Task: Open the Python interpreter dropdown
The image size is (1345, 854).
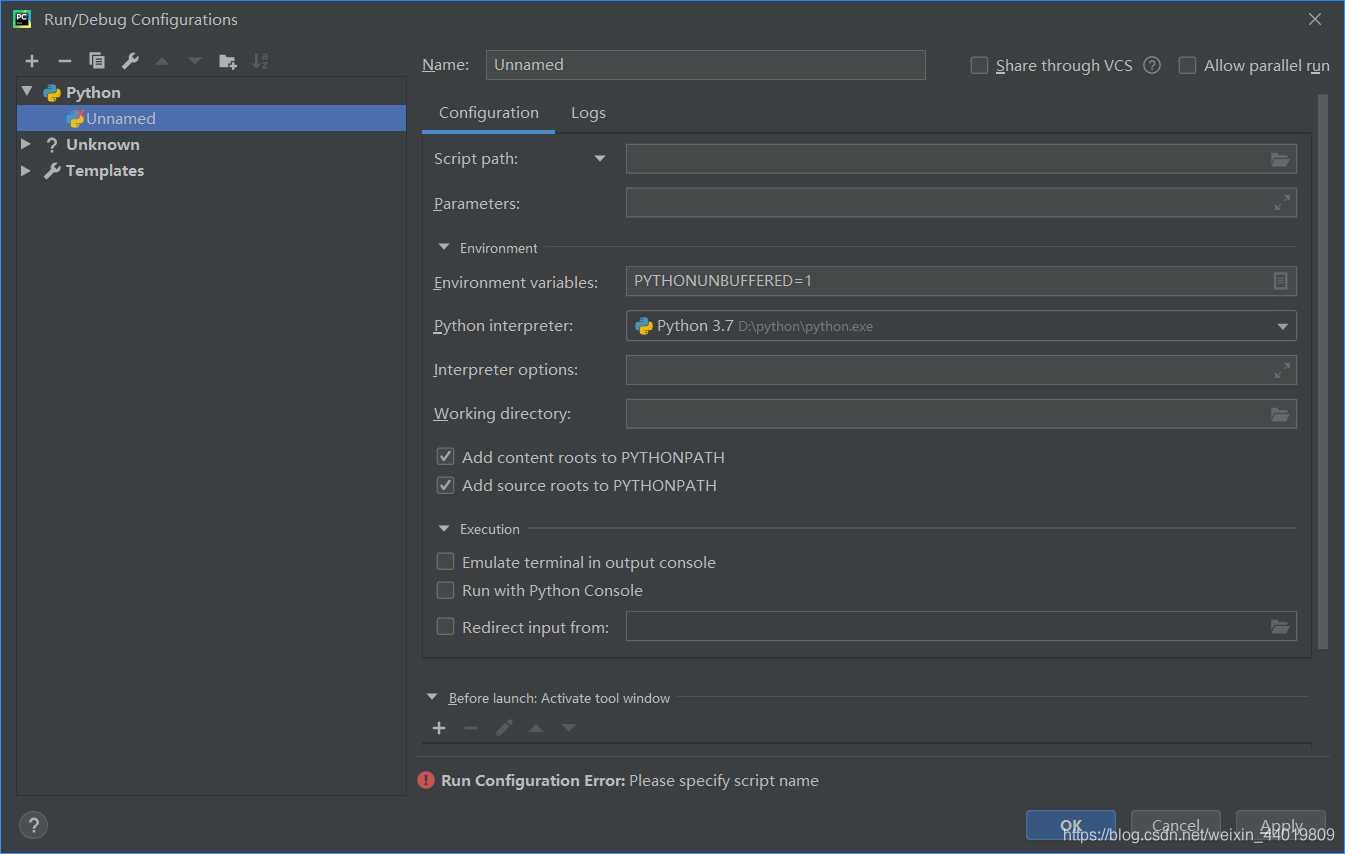Action: [x=1281, y=325]
